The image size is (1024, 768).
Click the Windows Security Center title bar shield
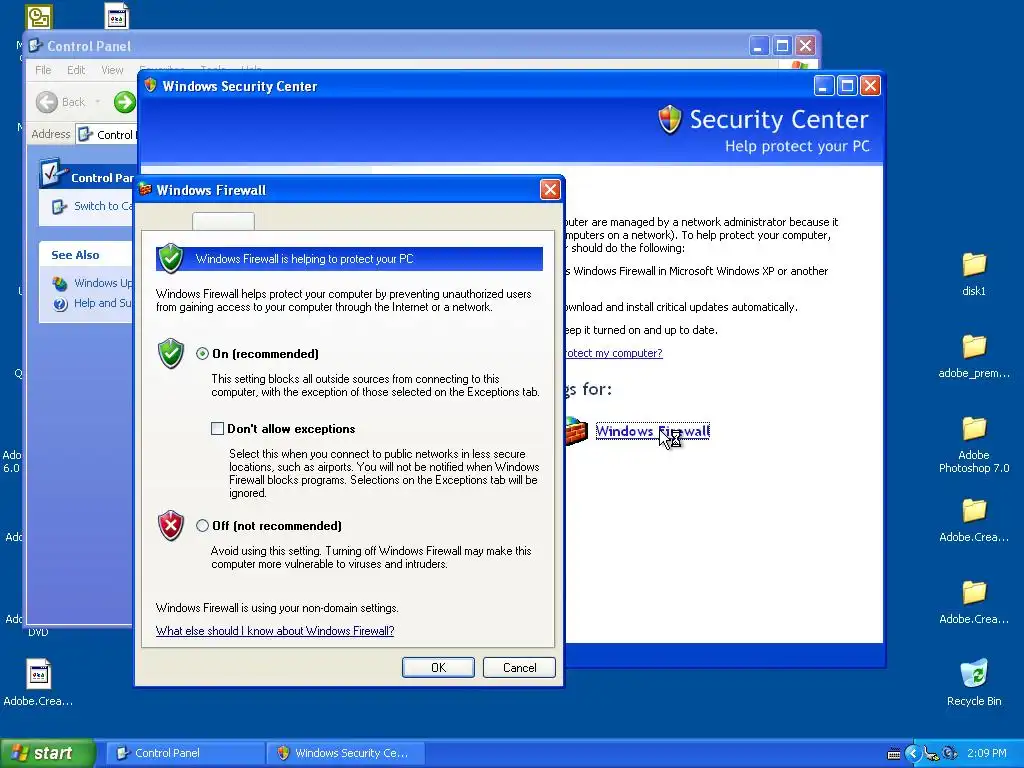[x=150, y=86]
